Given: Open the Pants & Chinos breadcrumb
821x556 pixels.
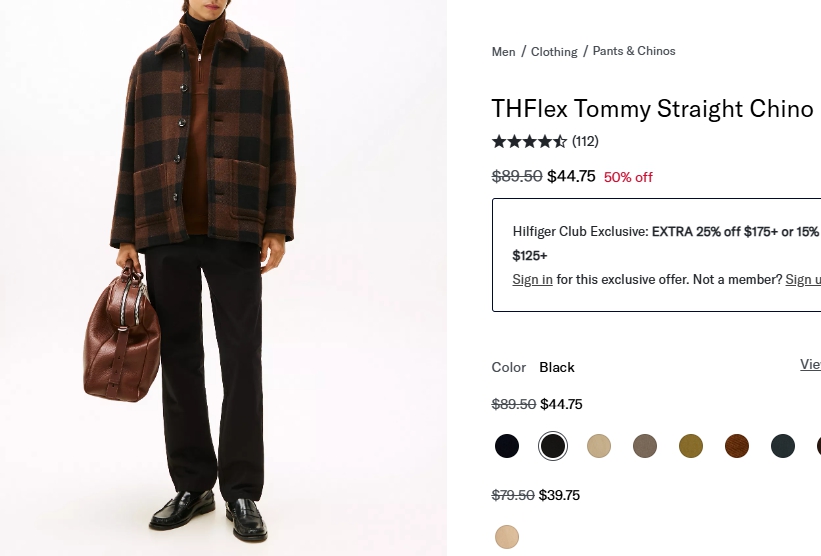Looking at the screenshot, I should 634,51.
